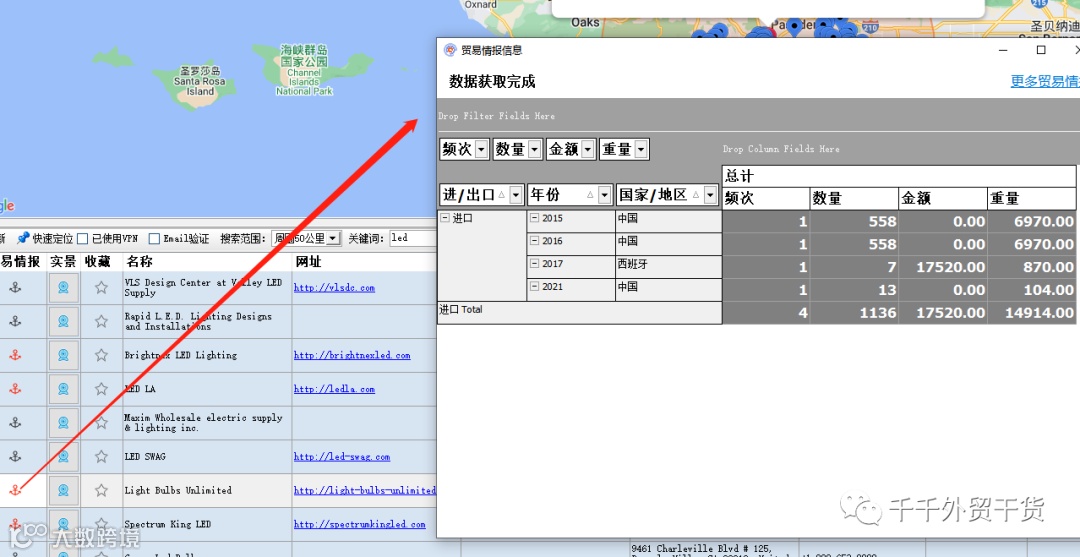The height and width of the screenshot is (557, 1080).
Task: Click the 实景 column header
Action: pyautogui.click(x=63, y=262)
